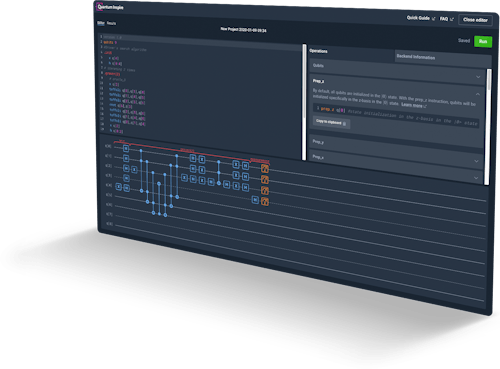Click the measurement icon on the q[2] wire
Screen dimensions: 500x369
[x=265, y=190]
